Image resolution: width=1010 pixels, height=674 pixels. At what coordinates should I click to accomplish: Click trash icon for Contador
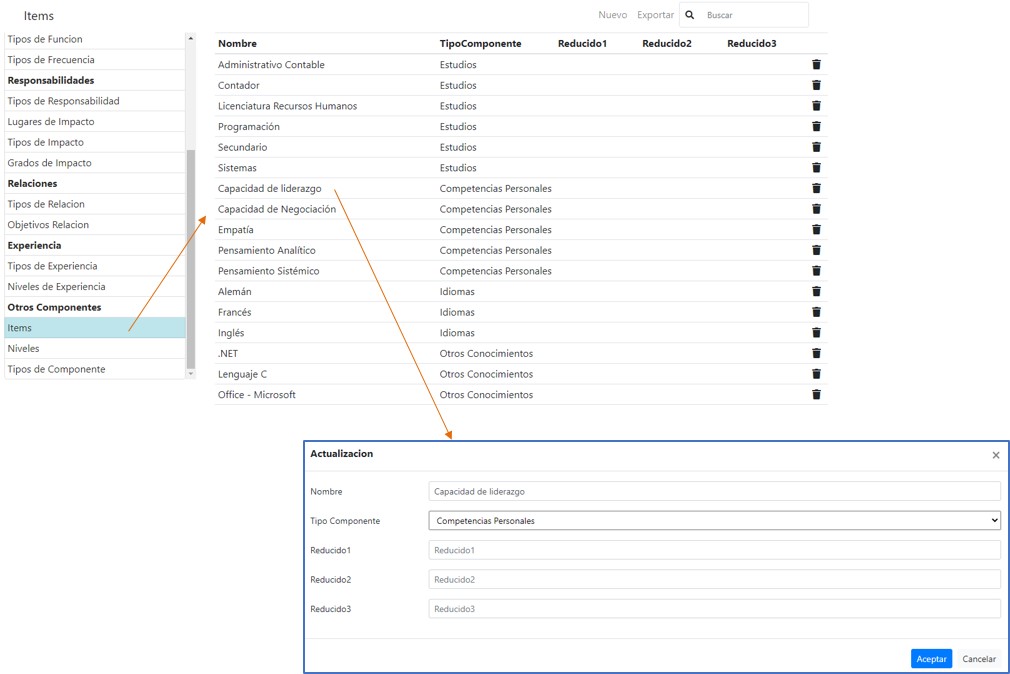pyautogui.click(x=816, y=85)
